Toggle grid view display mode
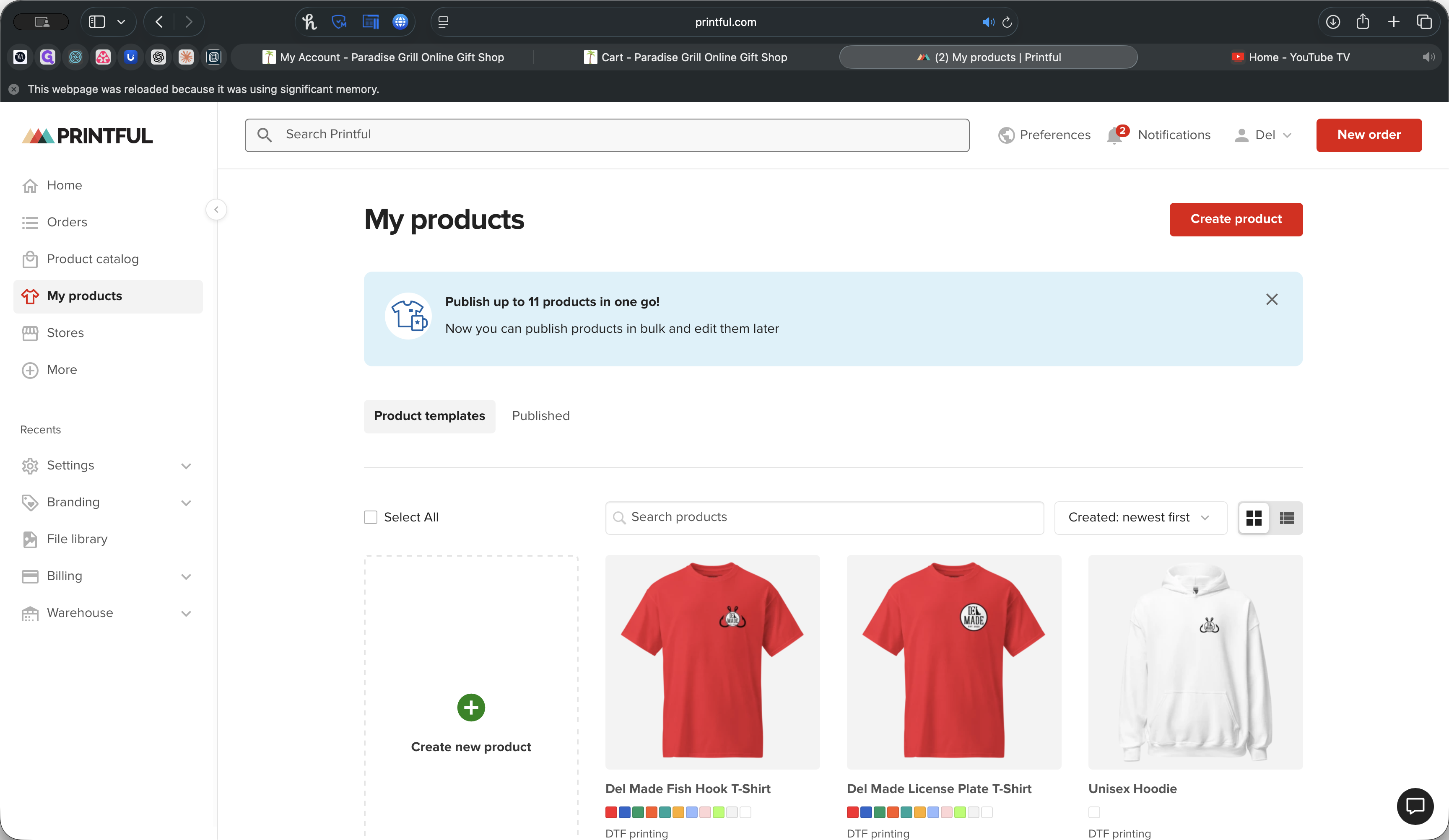The width and height of the screenshot is (1449, 840). coord(1254,517)
